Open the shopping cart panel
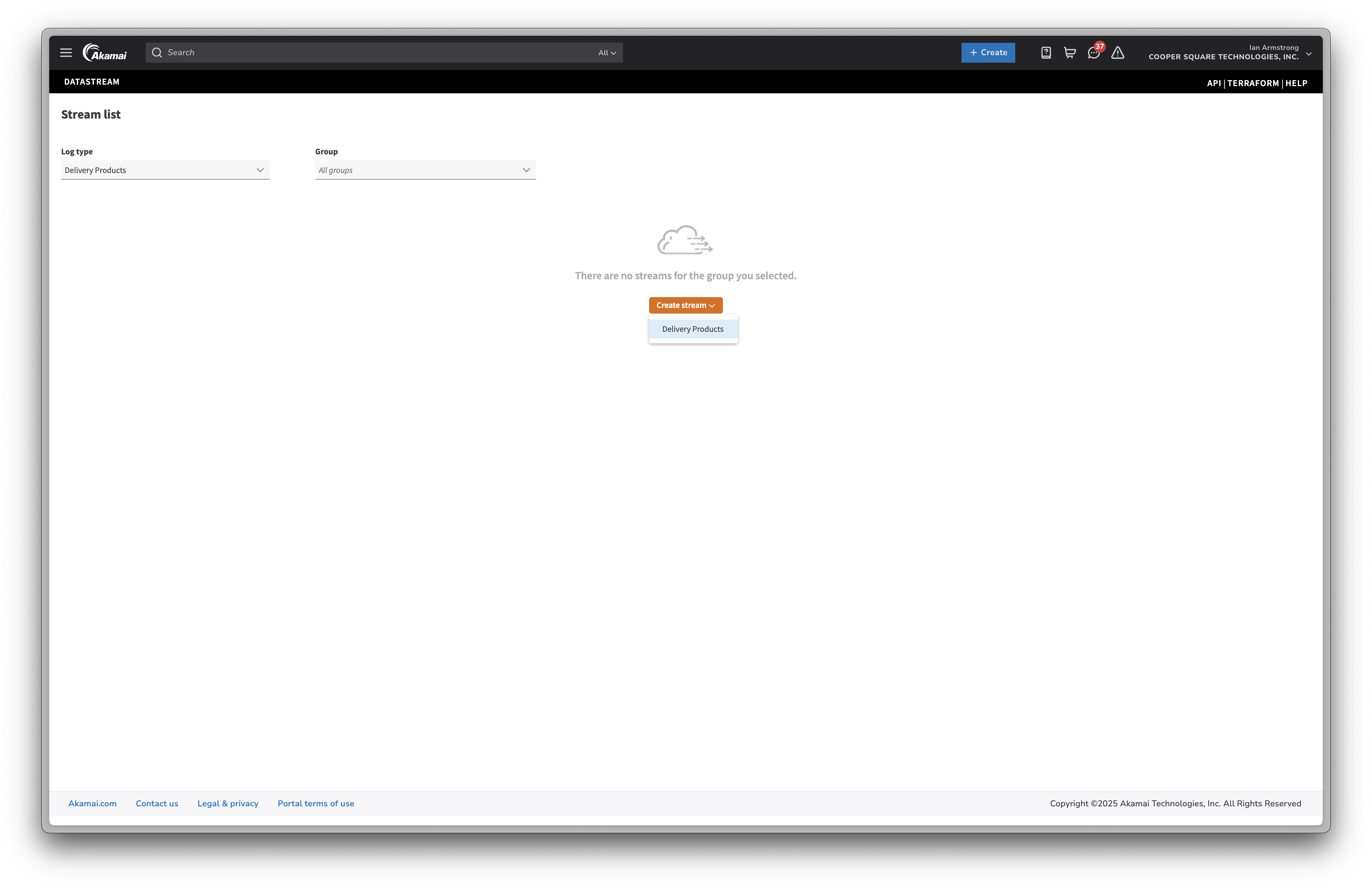 (x=1069, y=53)
